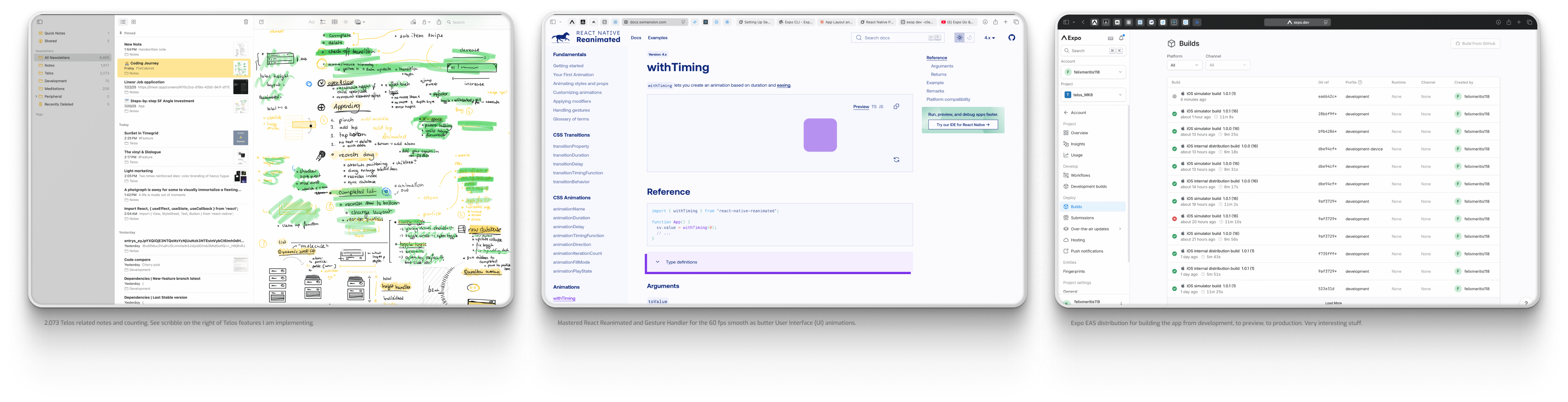The image size is (1568, 402).
Task: Open the Recently Deleted folder
Action: tap(73, 104)
